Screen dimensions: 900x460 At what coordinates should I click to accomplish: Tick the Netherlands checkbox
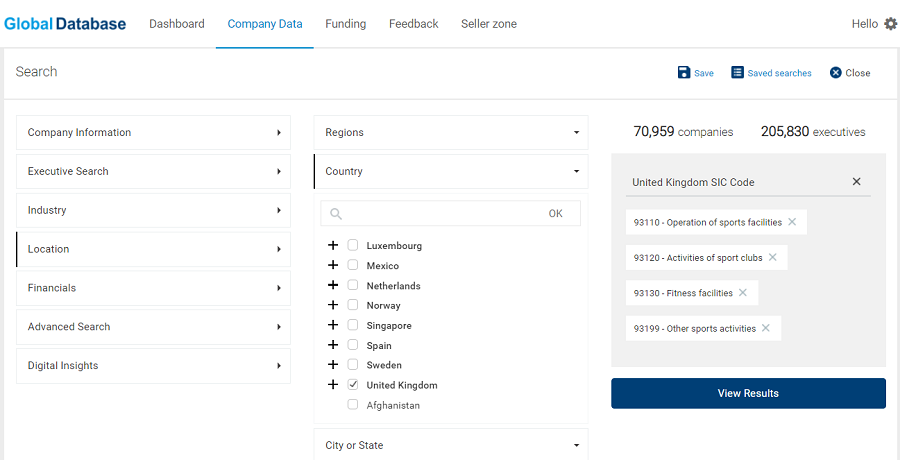click(x=353, y=285)
